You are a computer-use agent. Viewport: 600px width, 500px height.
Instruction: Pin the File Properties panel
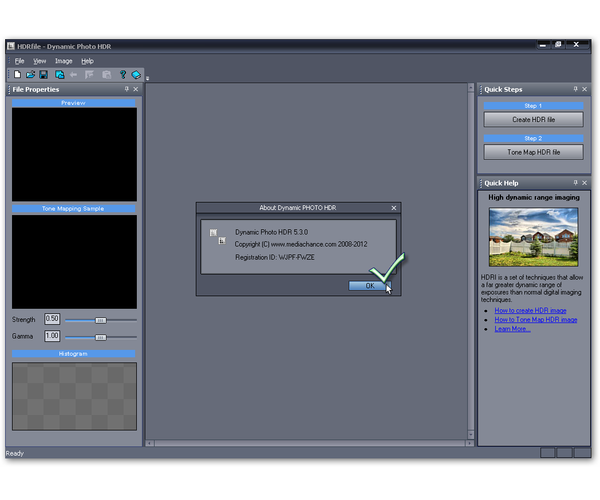pyautogui.click(x=127, y=89)
